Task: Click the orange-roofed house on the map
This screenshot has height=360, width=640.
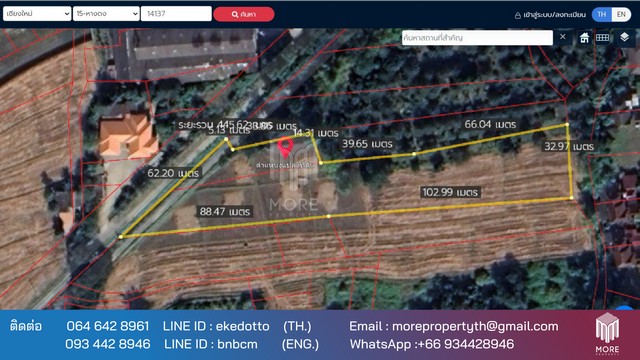Action: coord(128,135)
